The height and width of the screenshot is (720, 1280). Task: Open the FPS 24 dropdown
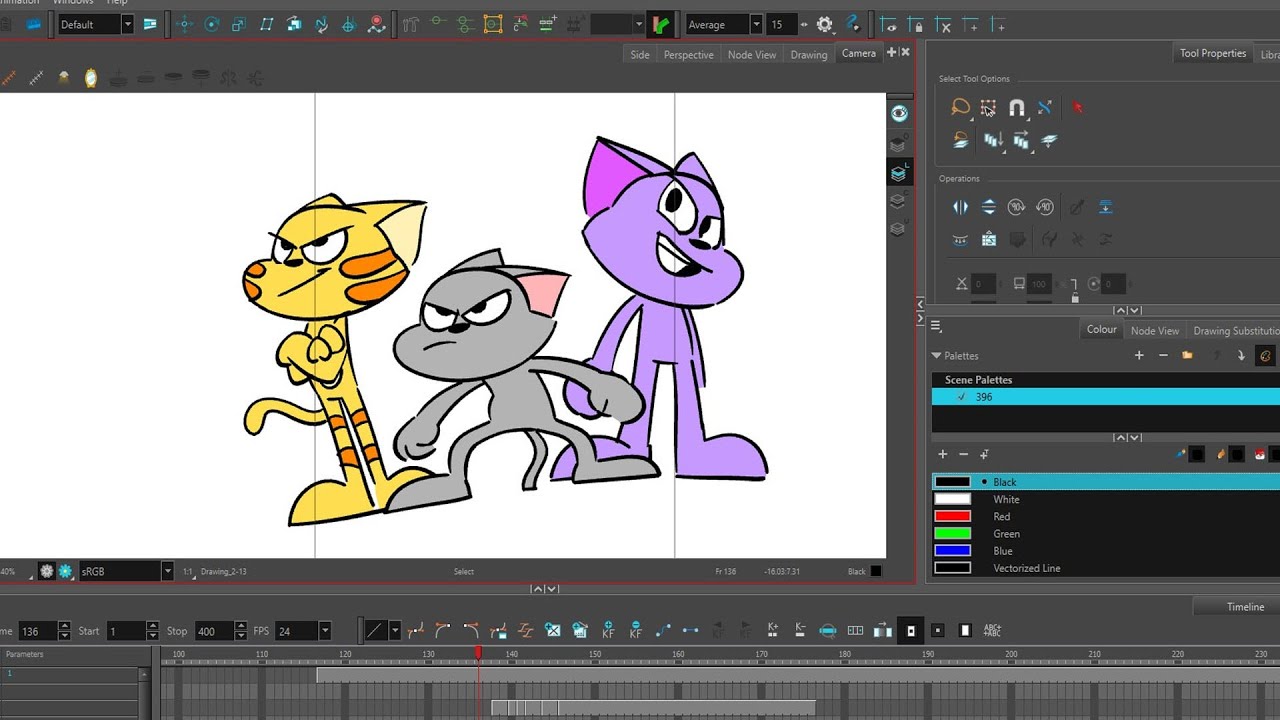tap(324, 631)
